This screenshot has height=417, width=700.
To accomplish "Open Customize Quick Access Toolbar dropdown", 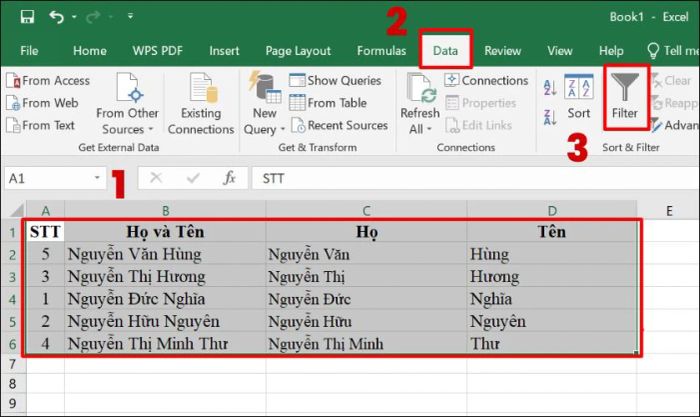I will pos(130,16).
